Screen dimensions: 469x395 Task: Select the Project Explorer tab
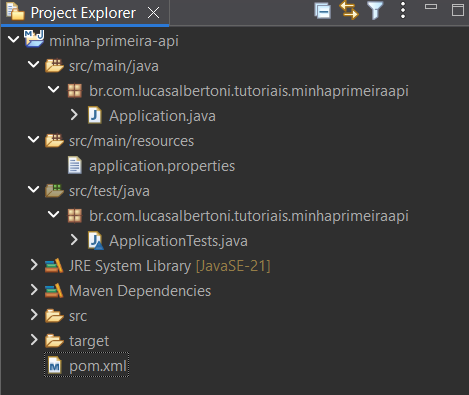pyautogui.click(x=83, y=13)
